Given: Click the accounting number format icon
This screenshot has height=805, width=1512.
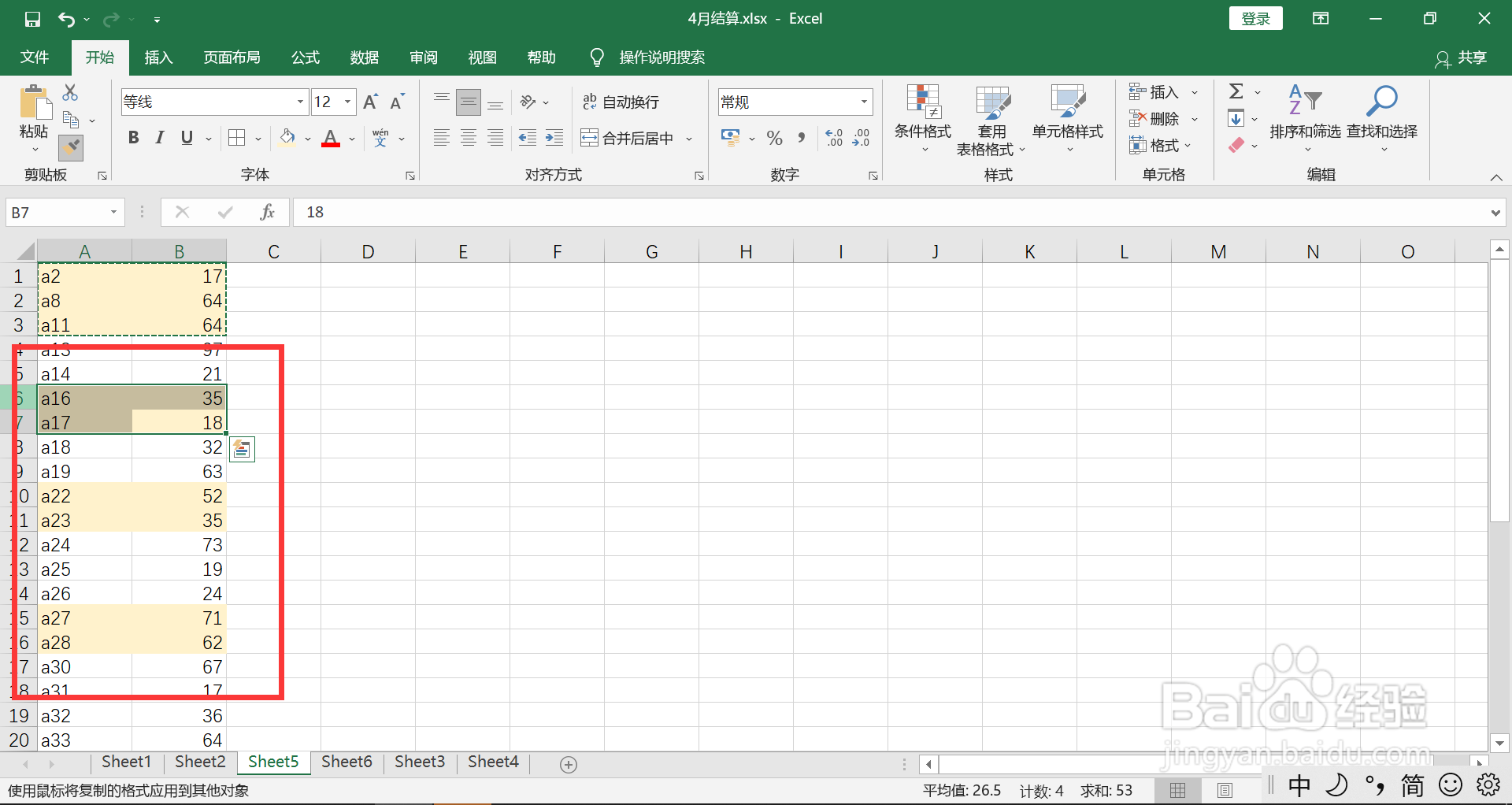Looking at the screenshot, I should click(x=730, y=138).
